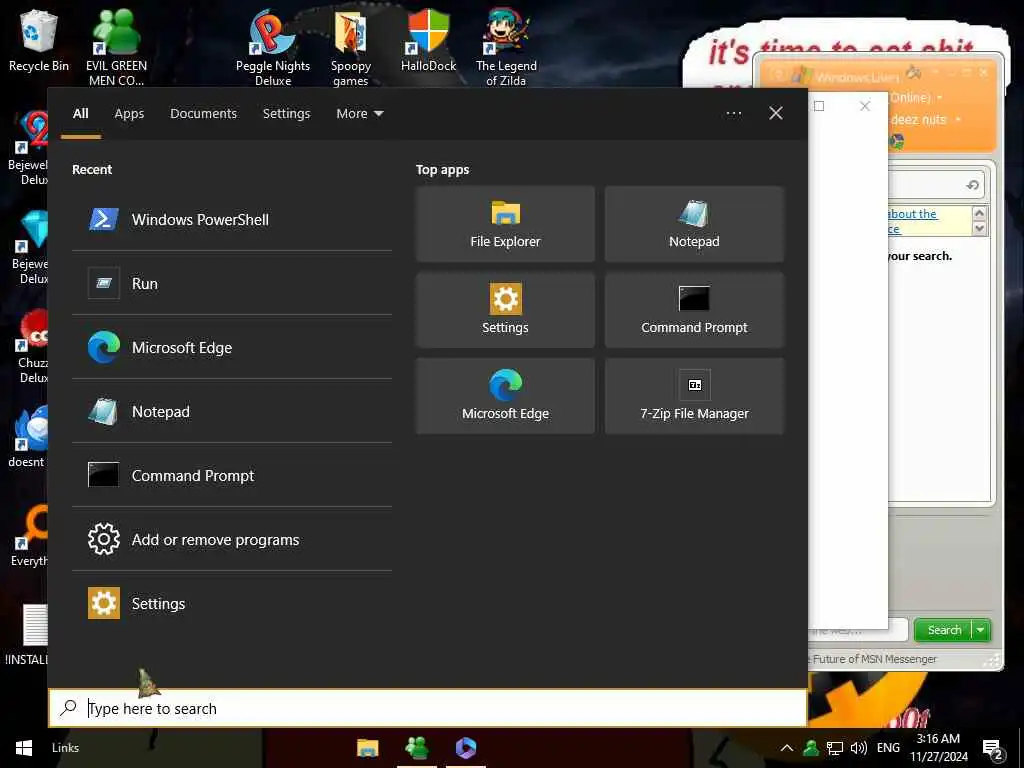
Task: Open Command Prompt tile in Top apps
Action: pos(694,310)
